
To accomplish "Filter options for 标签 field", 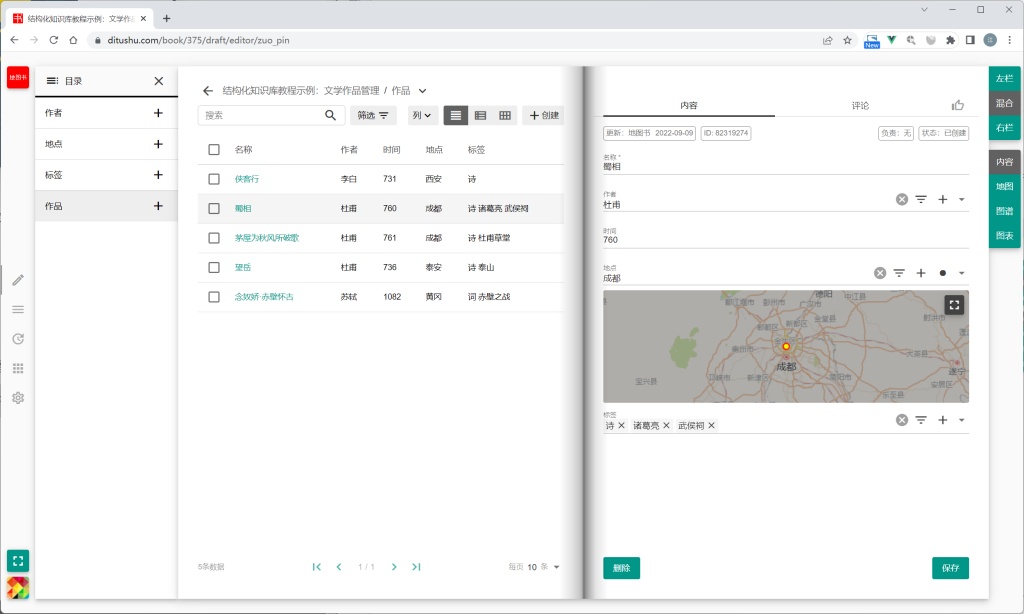I will click(921, 420).
